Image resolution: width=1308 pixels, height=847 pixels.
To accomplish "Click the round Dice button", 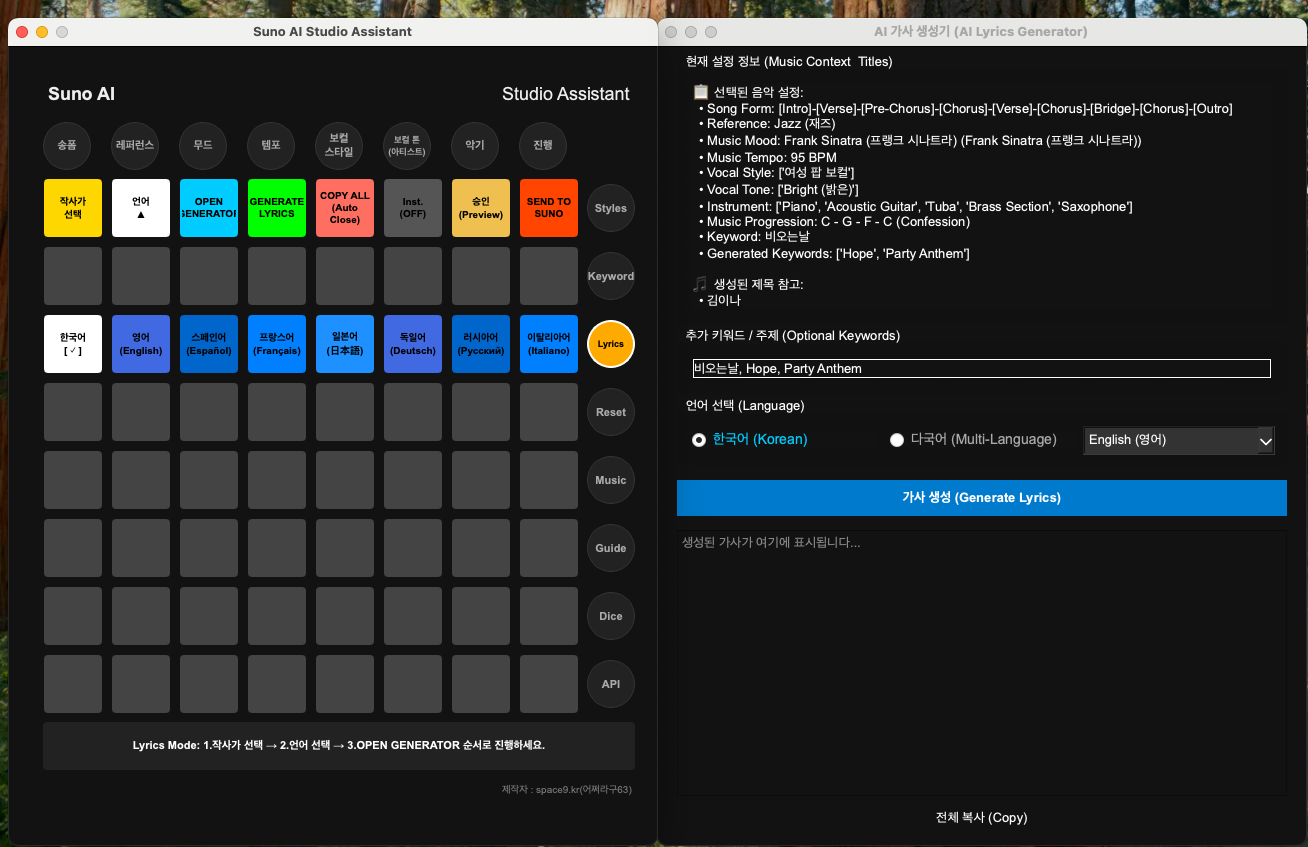I will [611, 616].
